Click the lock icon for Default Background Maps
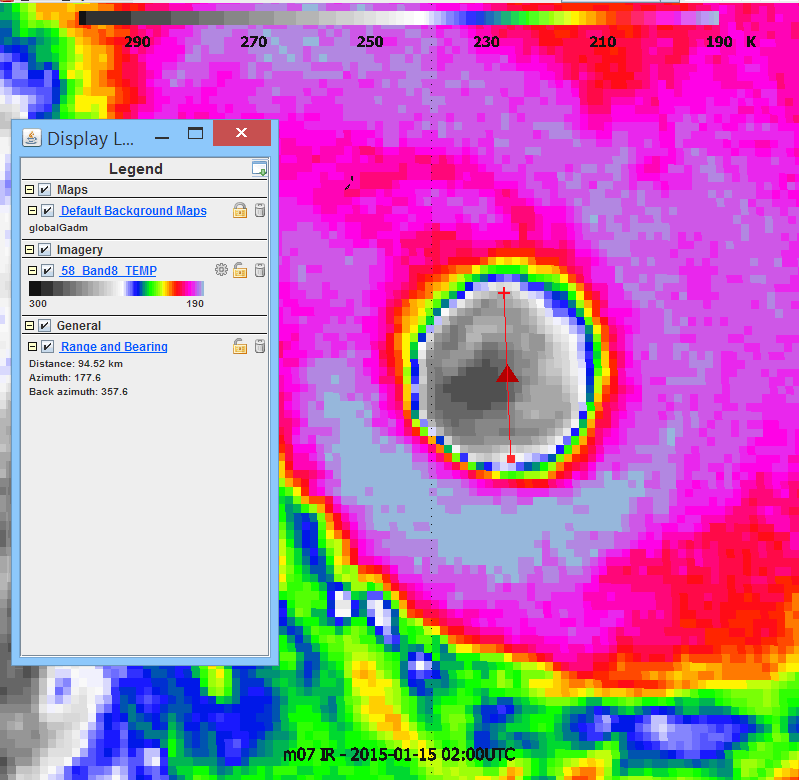The width and height of the screenshot is (799, 780). [240, 210]
